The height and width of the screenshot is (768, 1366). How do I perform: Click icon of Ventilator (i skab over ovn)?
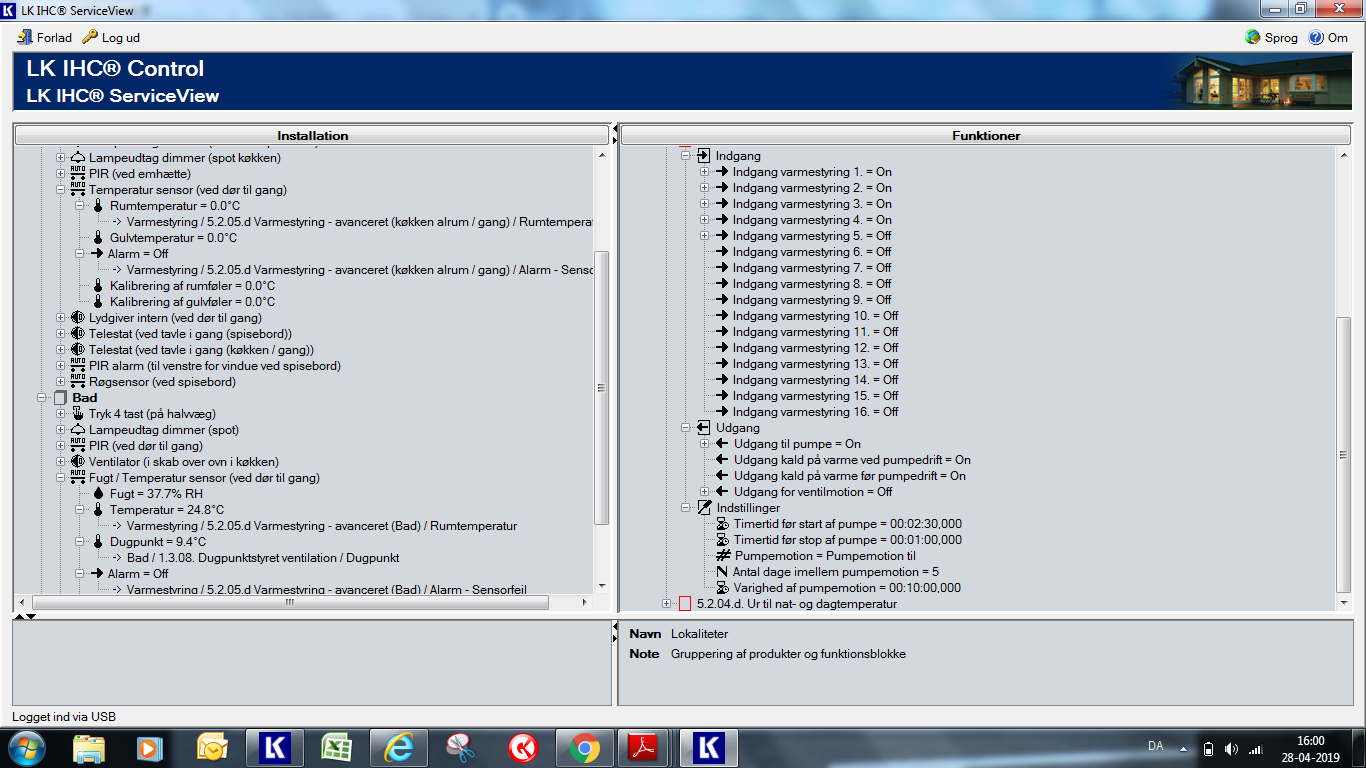click(x=78, y=462)
